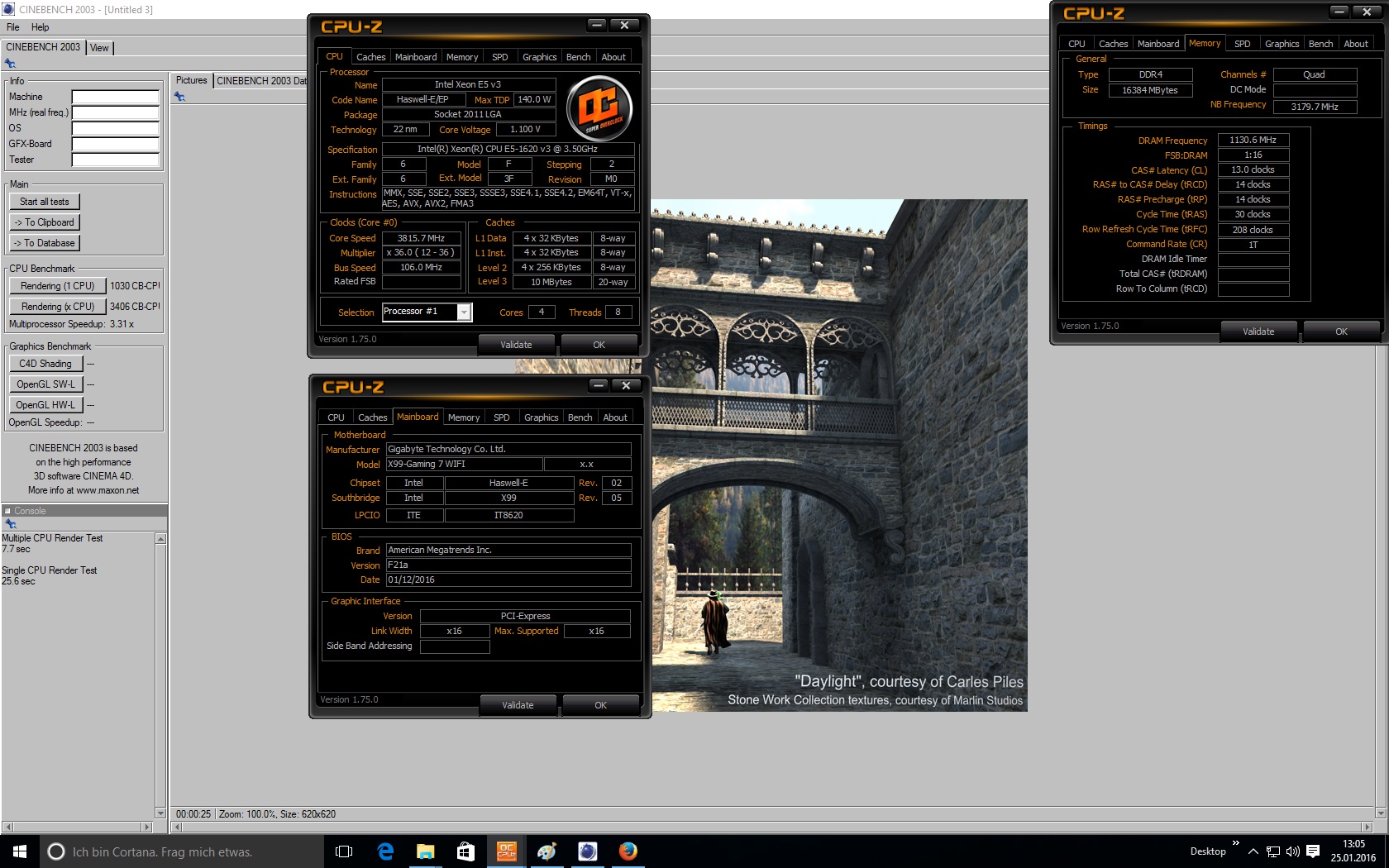This screenshot has height=868, width=1389.
Task: Click the Intel Xeon E5 v3 name field
Action: [x=468, y=84]
